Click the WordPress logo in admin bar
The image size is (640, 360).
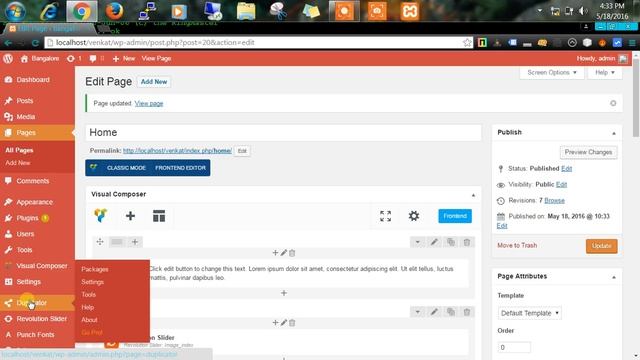[x=8, y=59]
